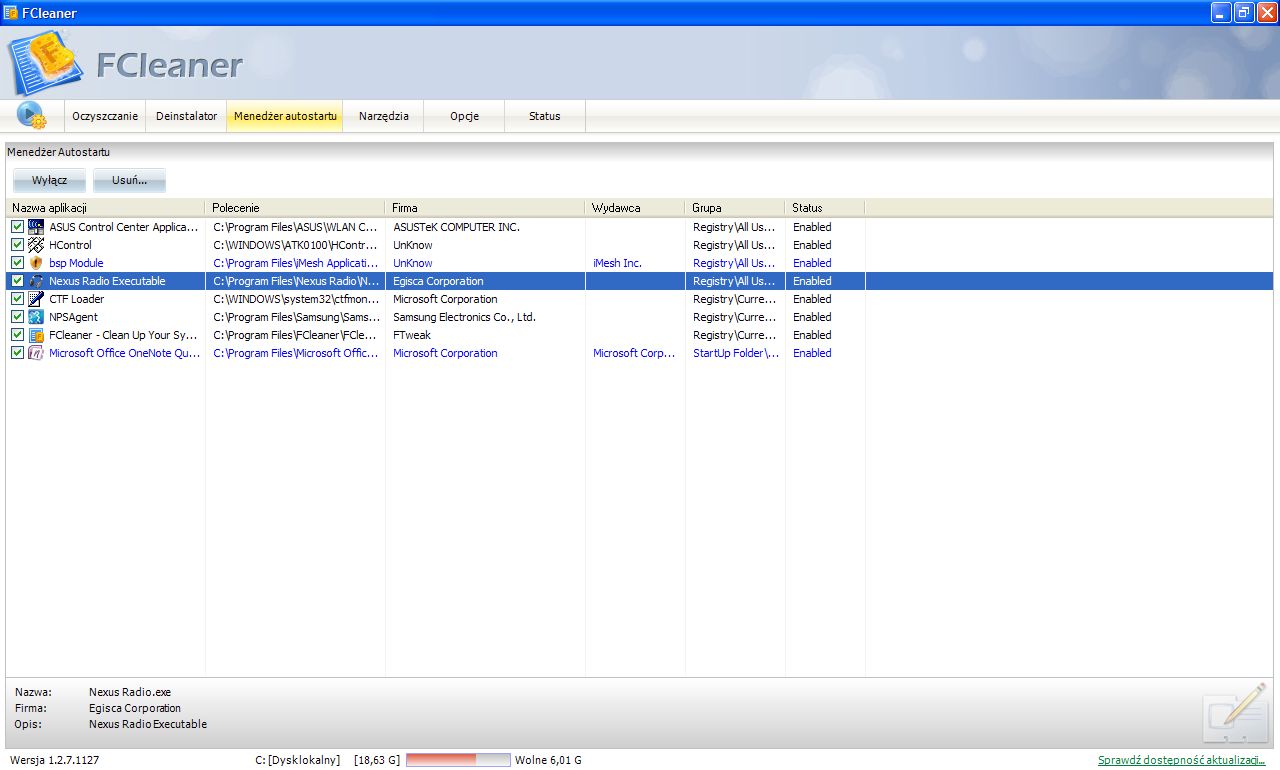Click C:\WINDOWS\system32\ctfmon... command cell
1280x770 pixels.
point(296,299)
